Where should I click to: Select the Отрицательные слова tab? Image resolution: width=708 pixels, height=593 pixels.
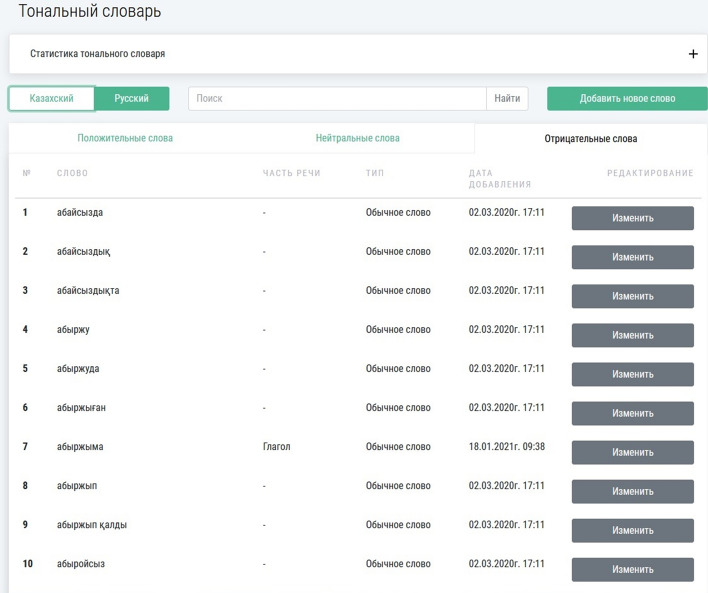pos(590,139)
